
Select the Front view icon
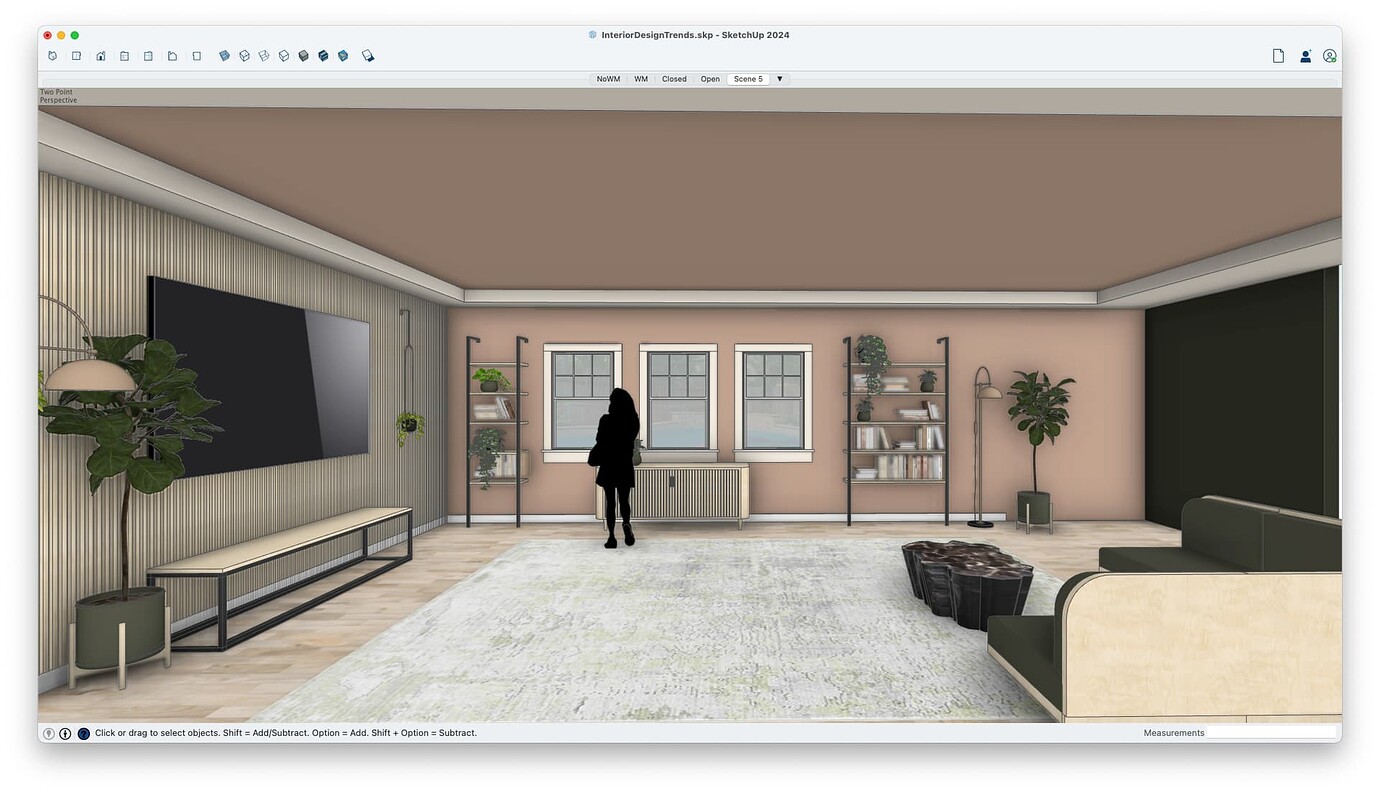click(x=100, y=55)
